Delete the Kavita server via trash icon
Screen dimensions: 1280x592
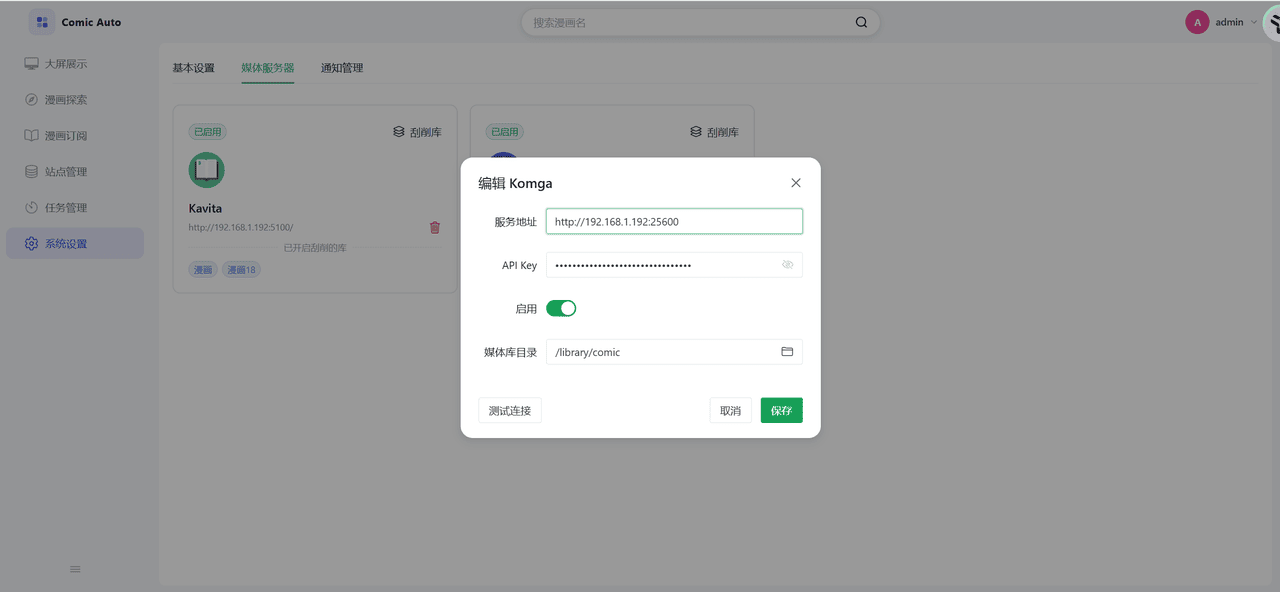(x=435, y=228)
